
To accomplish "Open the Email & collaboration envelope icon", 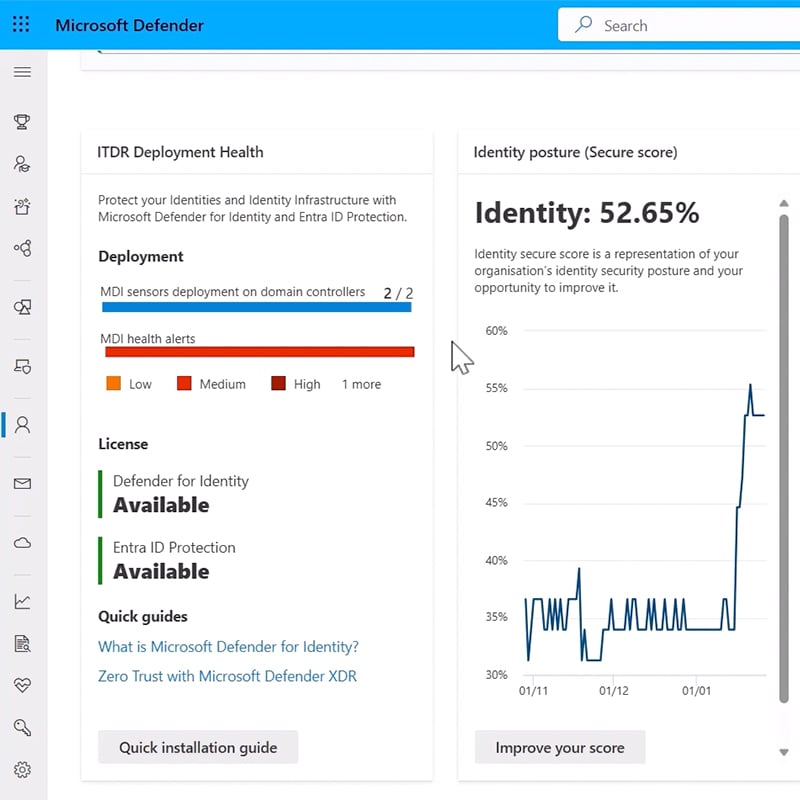I will (x=23, y=484).
